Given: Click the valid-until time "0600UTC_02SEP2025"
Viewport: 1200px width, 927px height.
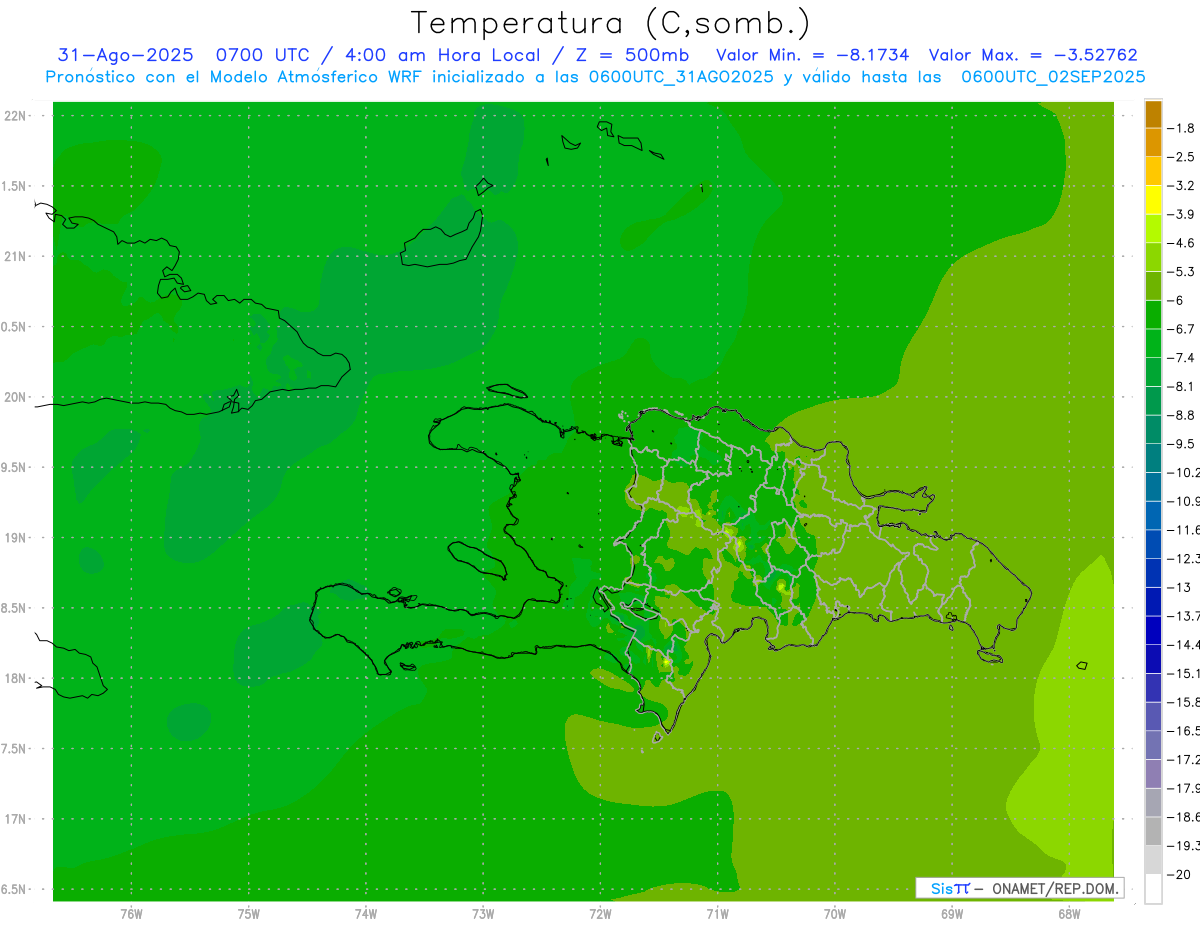Looking at the screenshot, I should point(1053,77).
